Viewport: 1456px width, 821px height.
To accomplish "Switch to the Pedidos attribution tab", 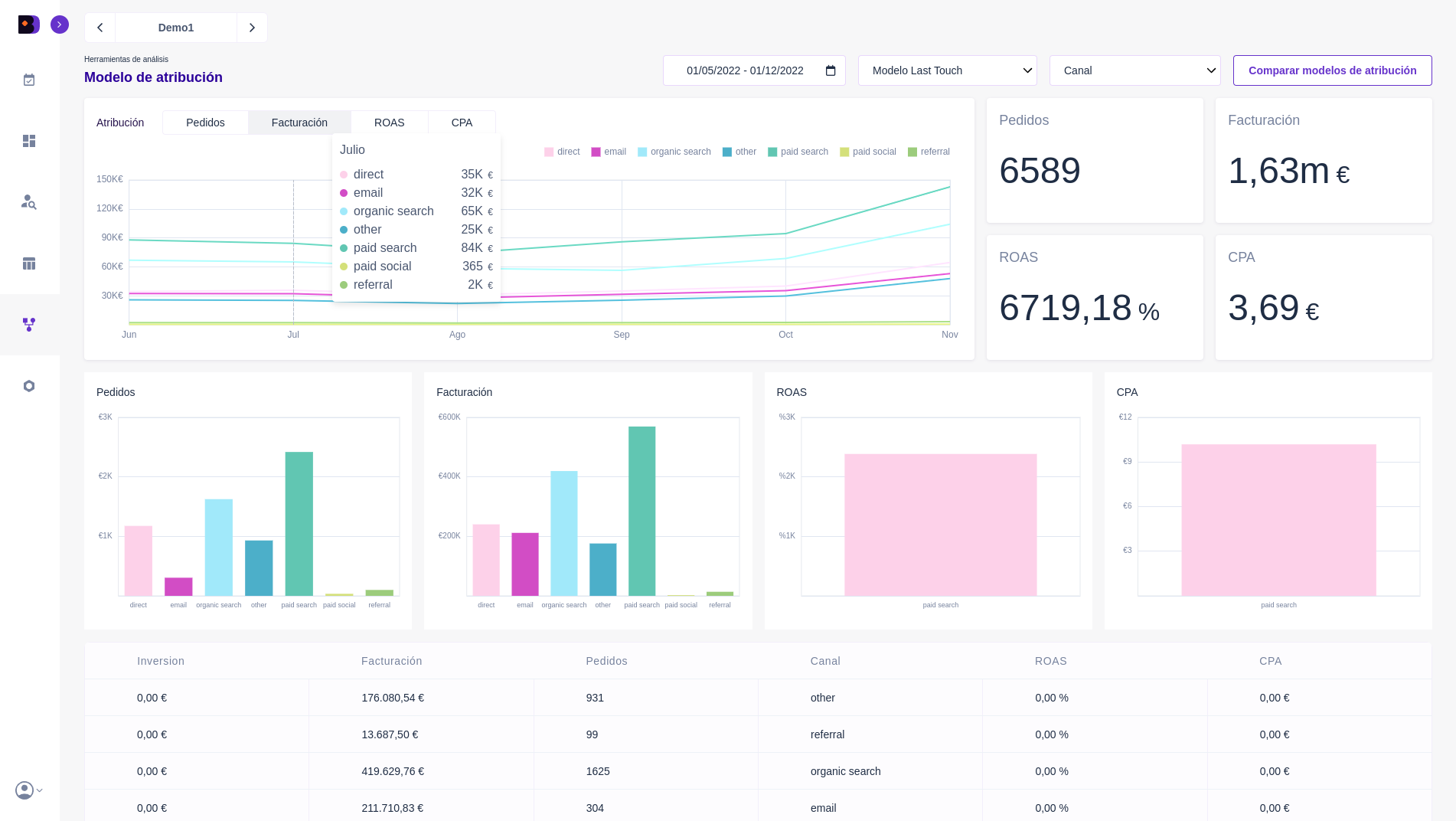I will (x=205, y=123).
